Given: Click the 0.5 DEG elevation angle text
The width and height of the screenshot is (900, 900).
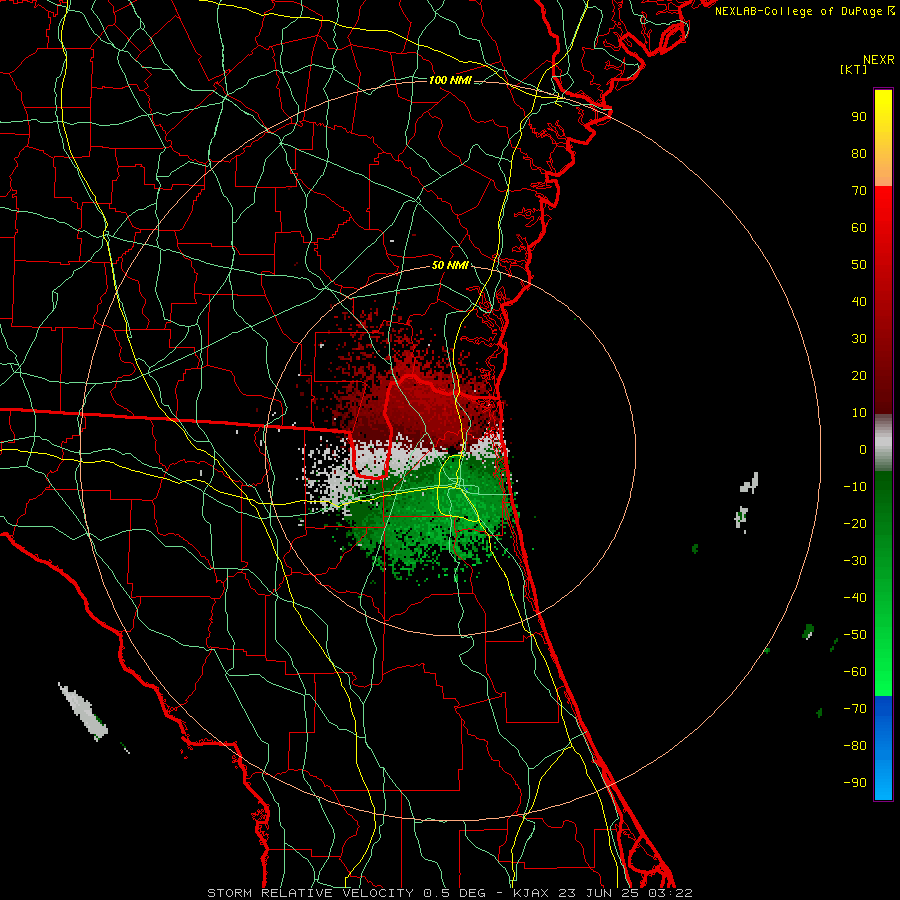Looking at the screenshot, I should point(455,893).
